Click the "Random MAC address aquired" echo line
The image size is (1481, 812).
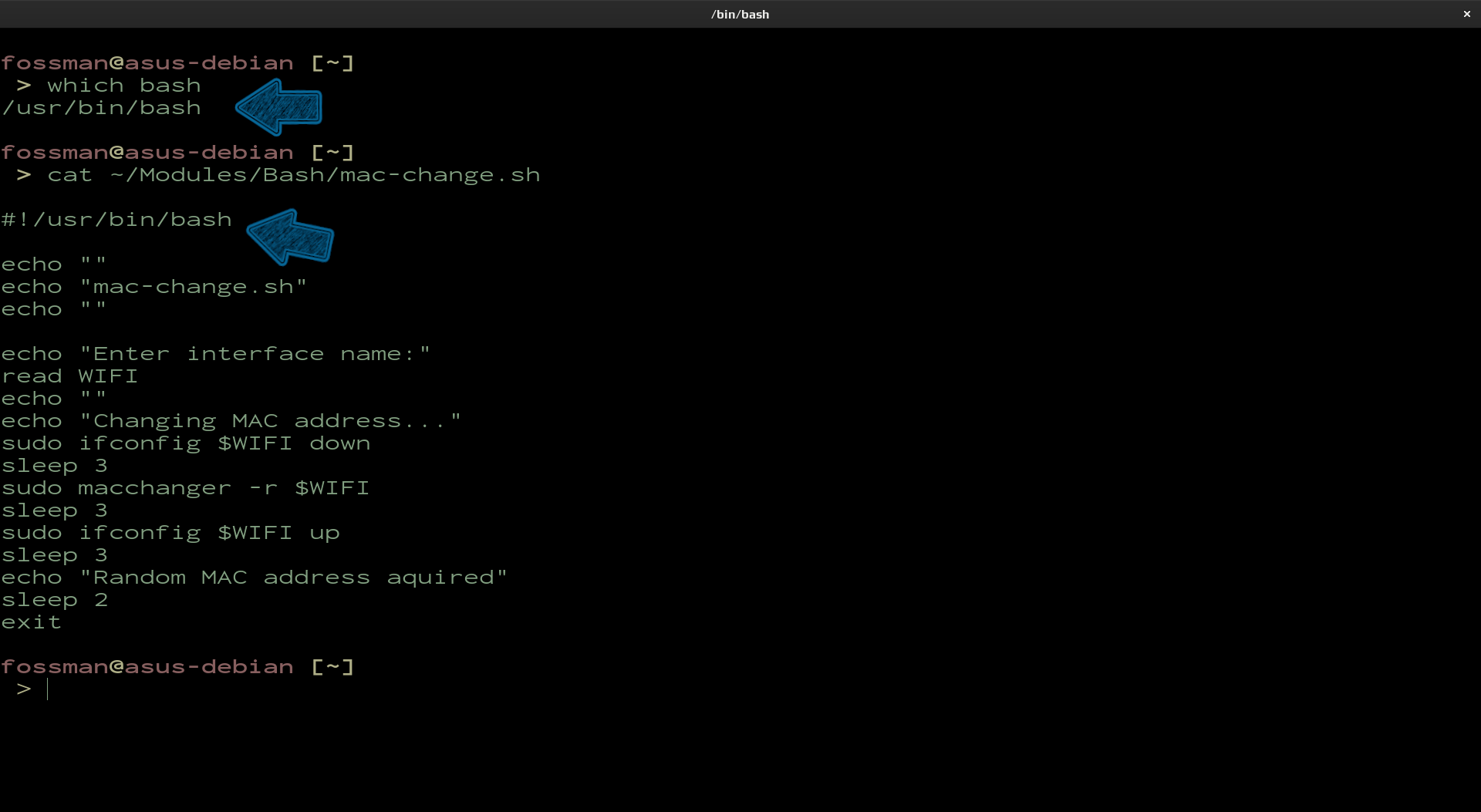pyautogui.click(x=254, y=578)
